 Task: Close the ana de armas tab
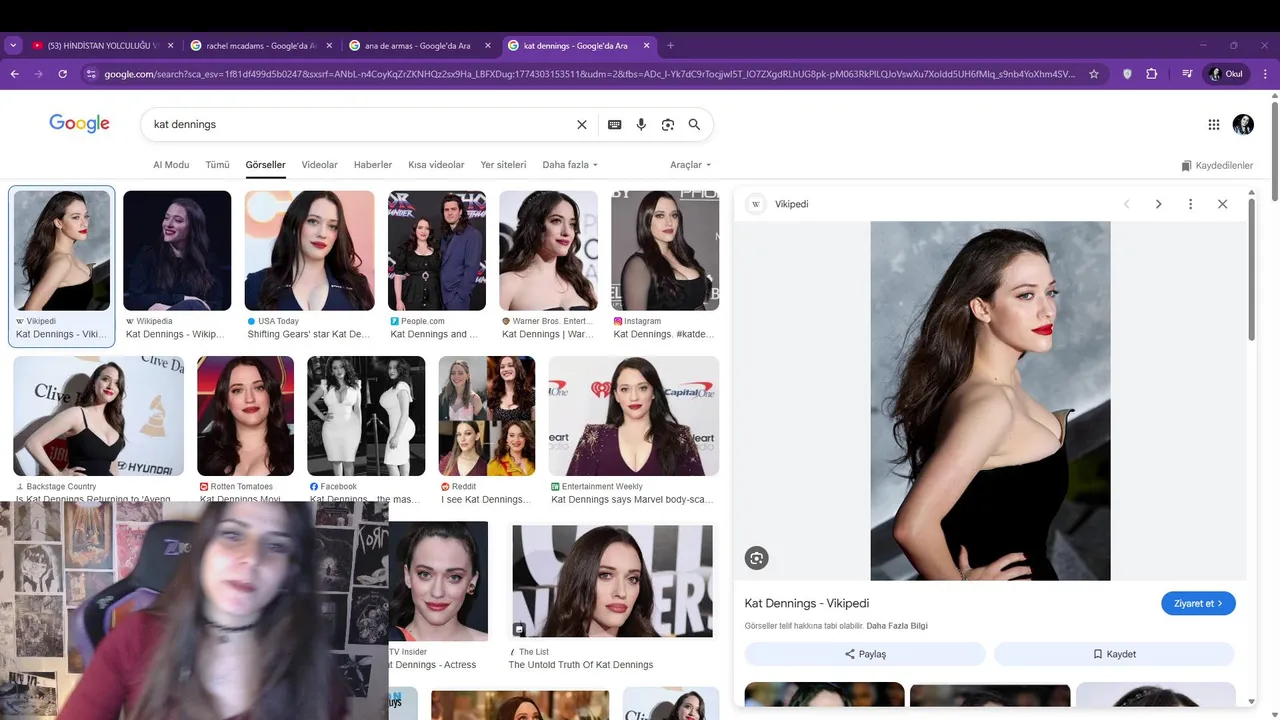[488, 46]
